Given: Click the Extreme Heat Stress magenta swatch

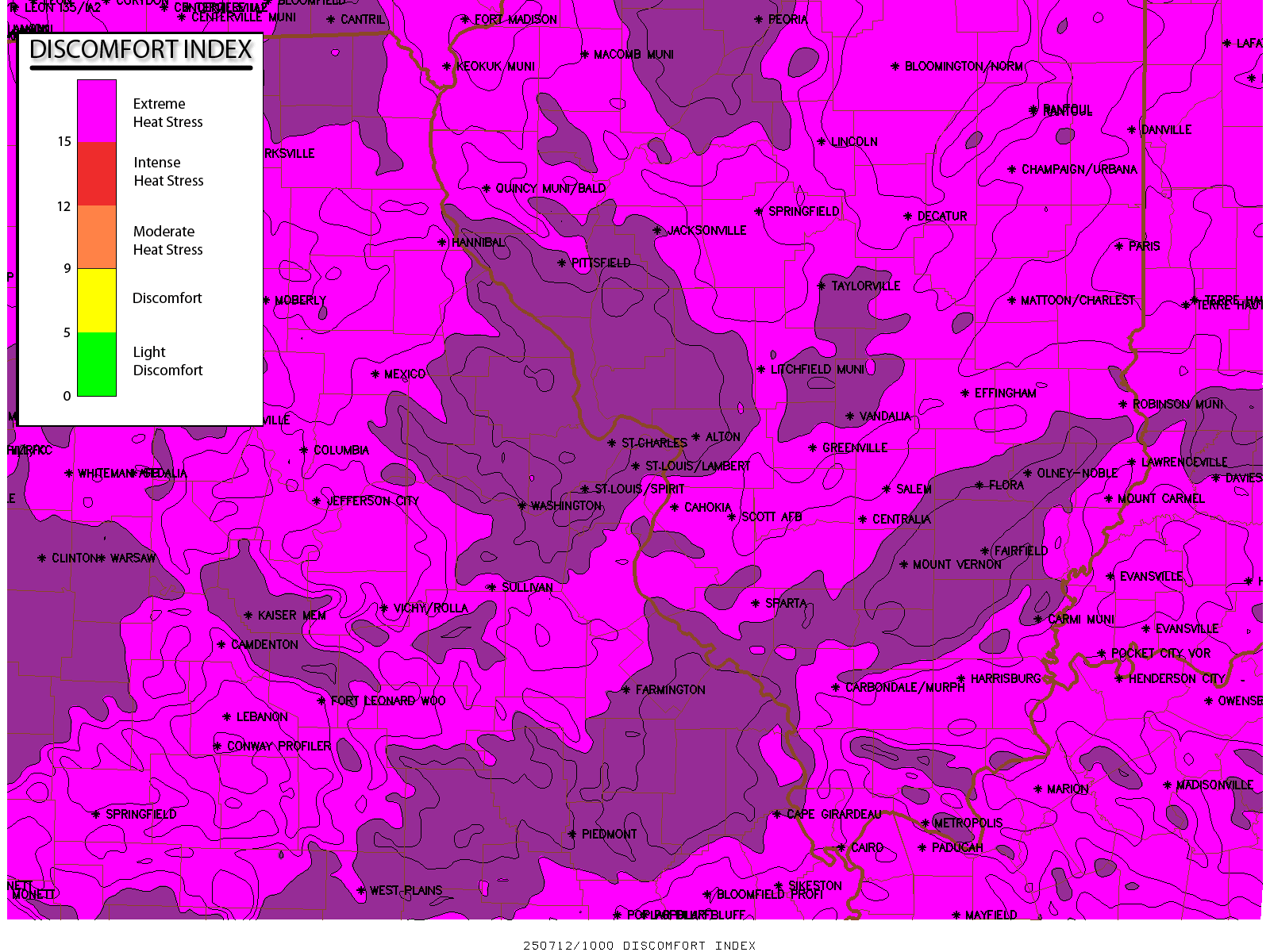Looking at the screenshot, I should [97, 111].
